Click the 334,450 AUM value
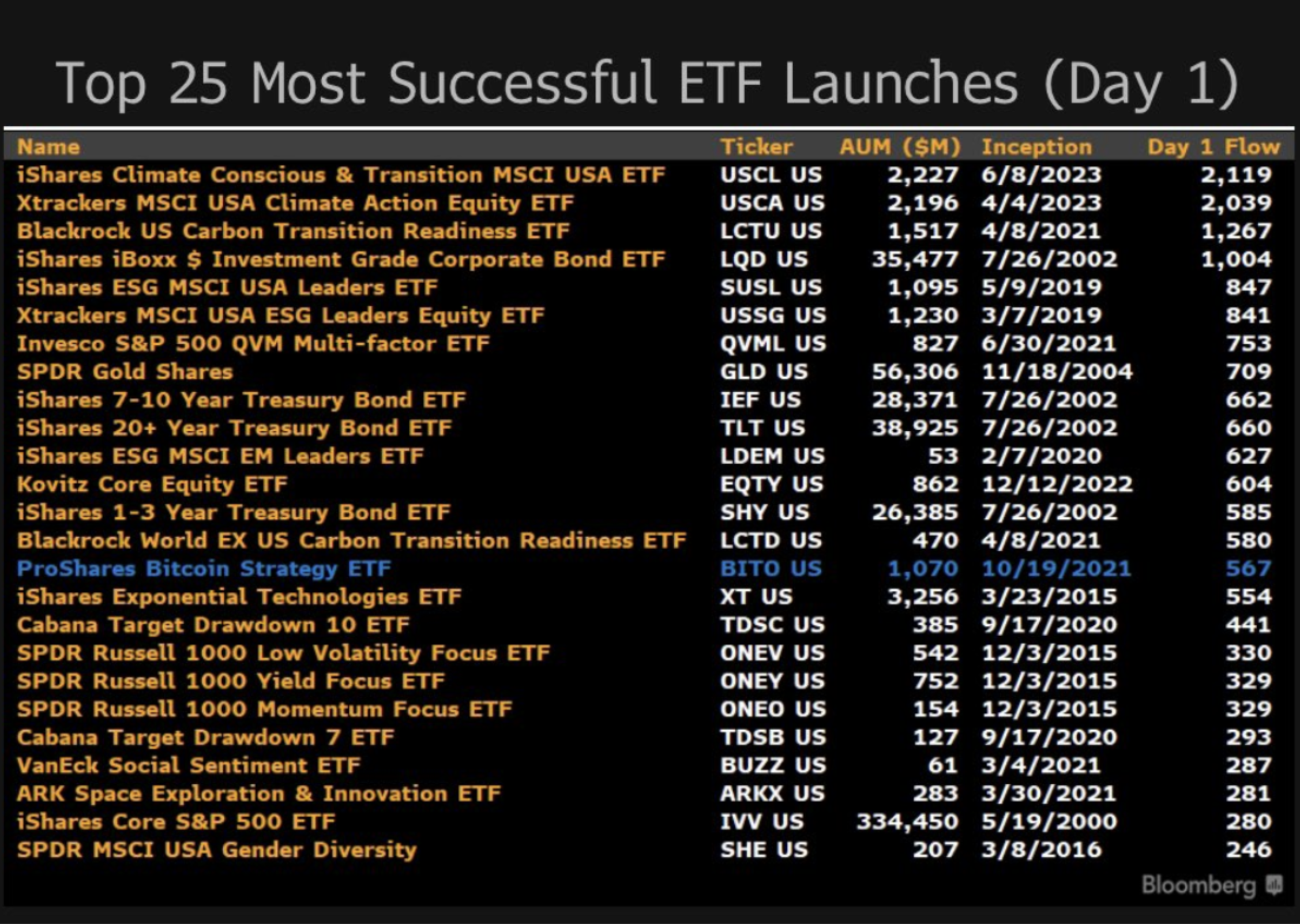 907,821
